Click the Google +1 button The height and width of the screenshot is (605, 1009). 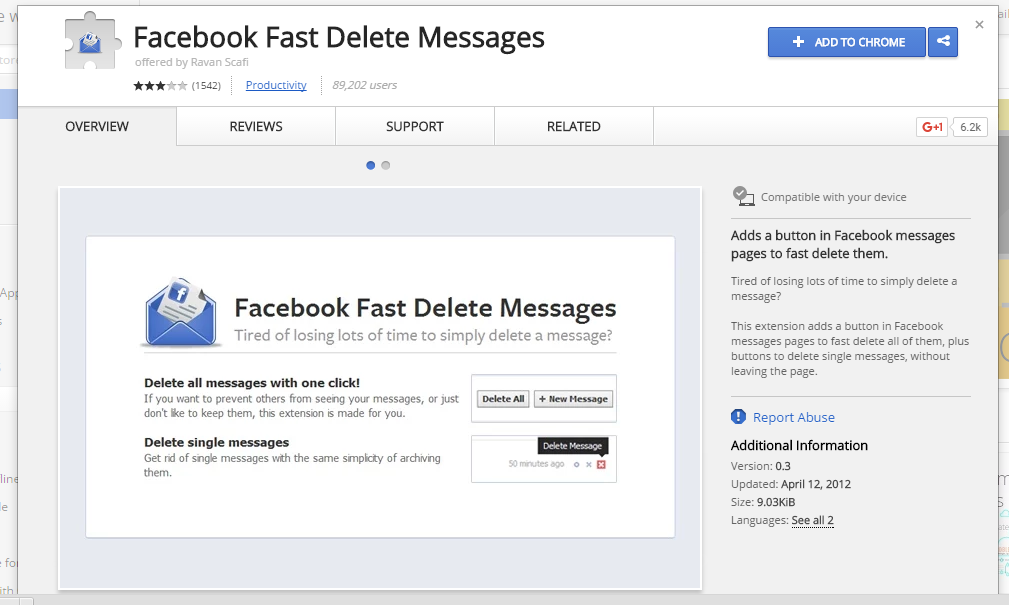pyautogui.click(x=932, y=127)
